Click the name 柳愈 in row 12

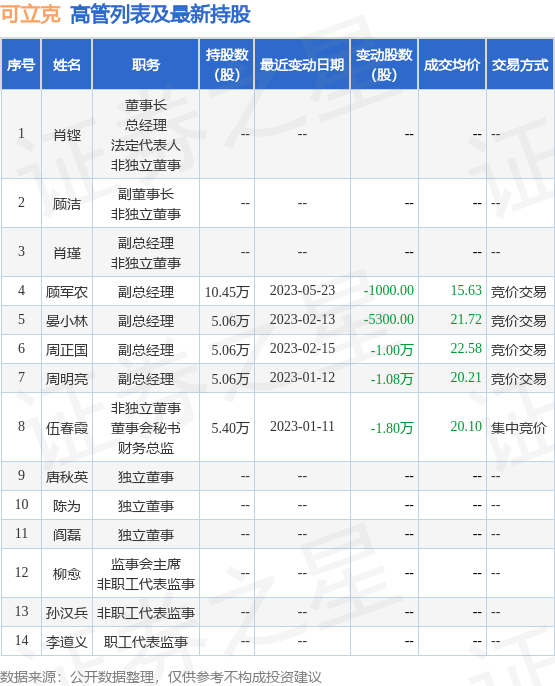point(67,573)
